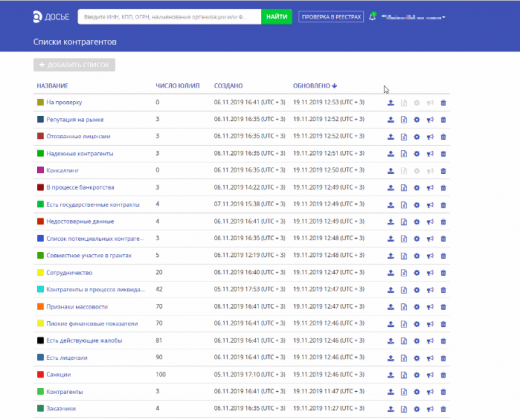Click the Списки контрагентов page title

75,42
